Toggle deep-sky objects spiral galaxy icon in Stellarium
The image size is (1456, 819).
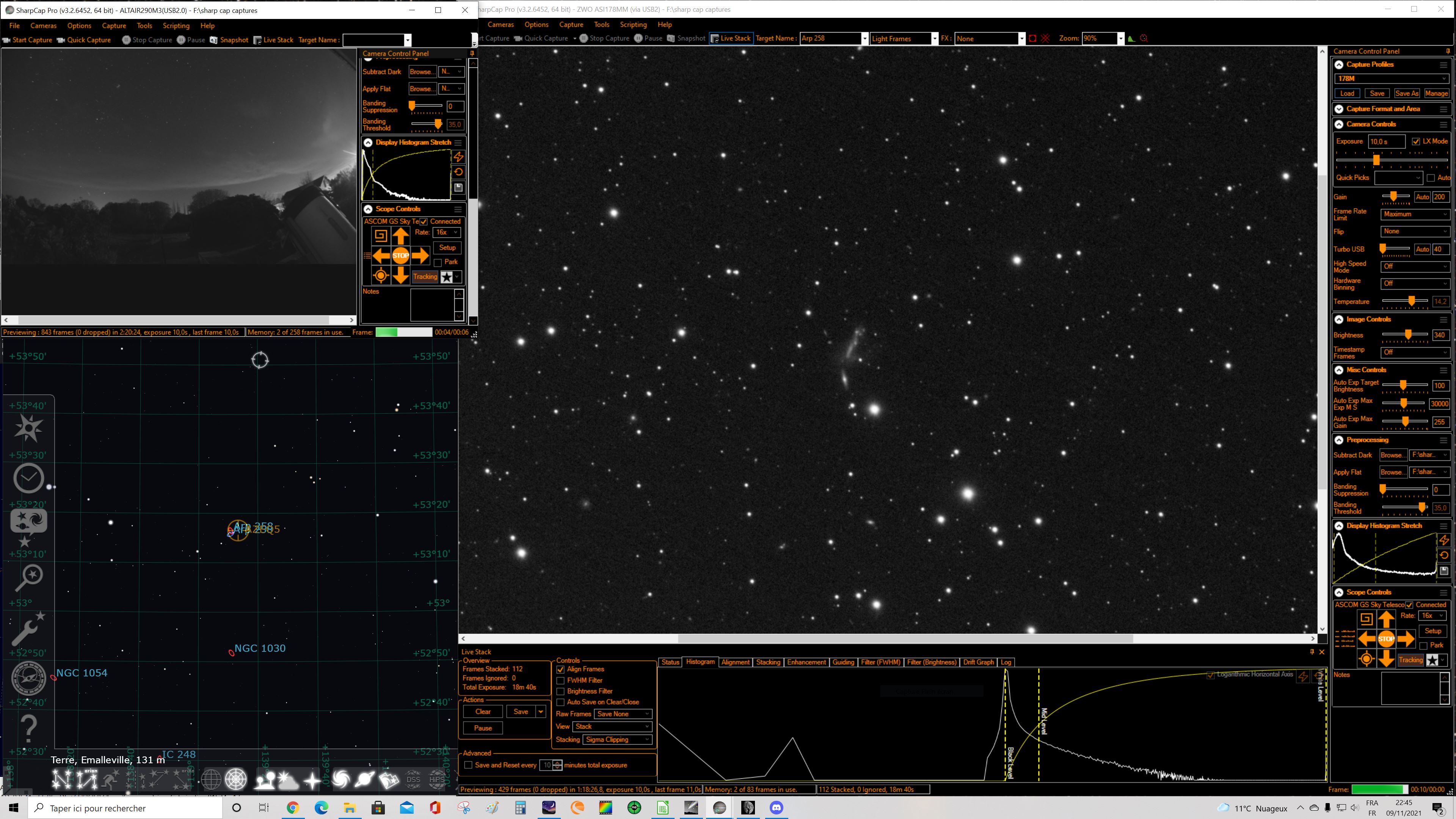(340, 780)
